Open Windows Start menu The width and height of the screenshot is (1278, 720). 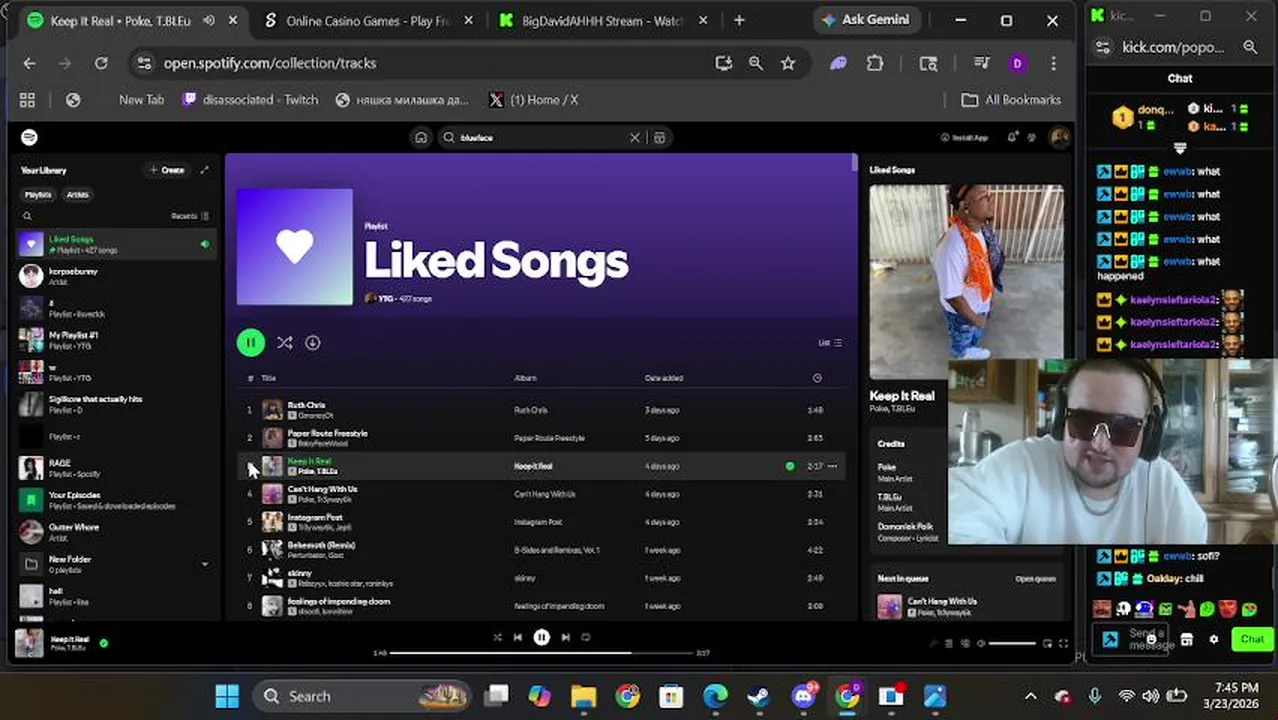pyautogui.click(x=227, y=696)
